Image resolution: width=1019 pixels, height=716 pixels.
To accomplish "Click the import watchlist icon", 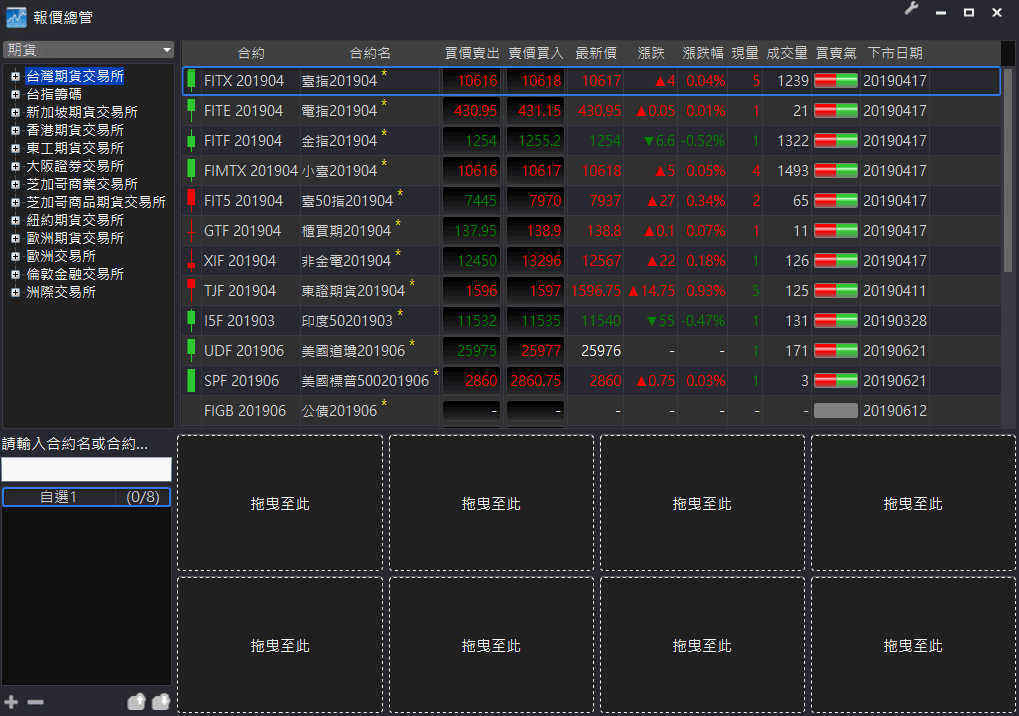I will [161, 702].
